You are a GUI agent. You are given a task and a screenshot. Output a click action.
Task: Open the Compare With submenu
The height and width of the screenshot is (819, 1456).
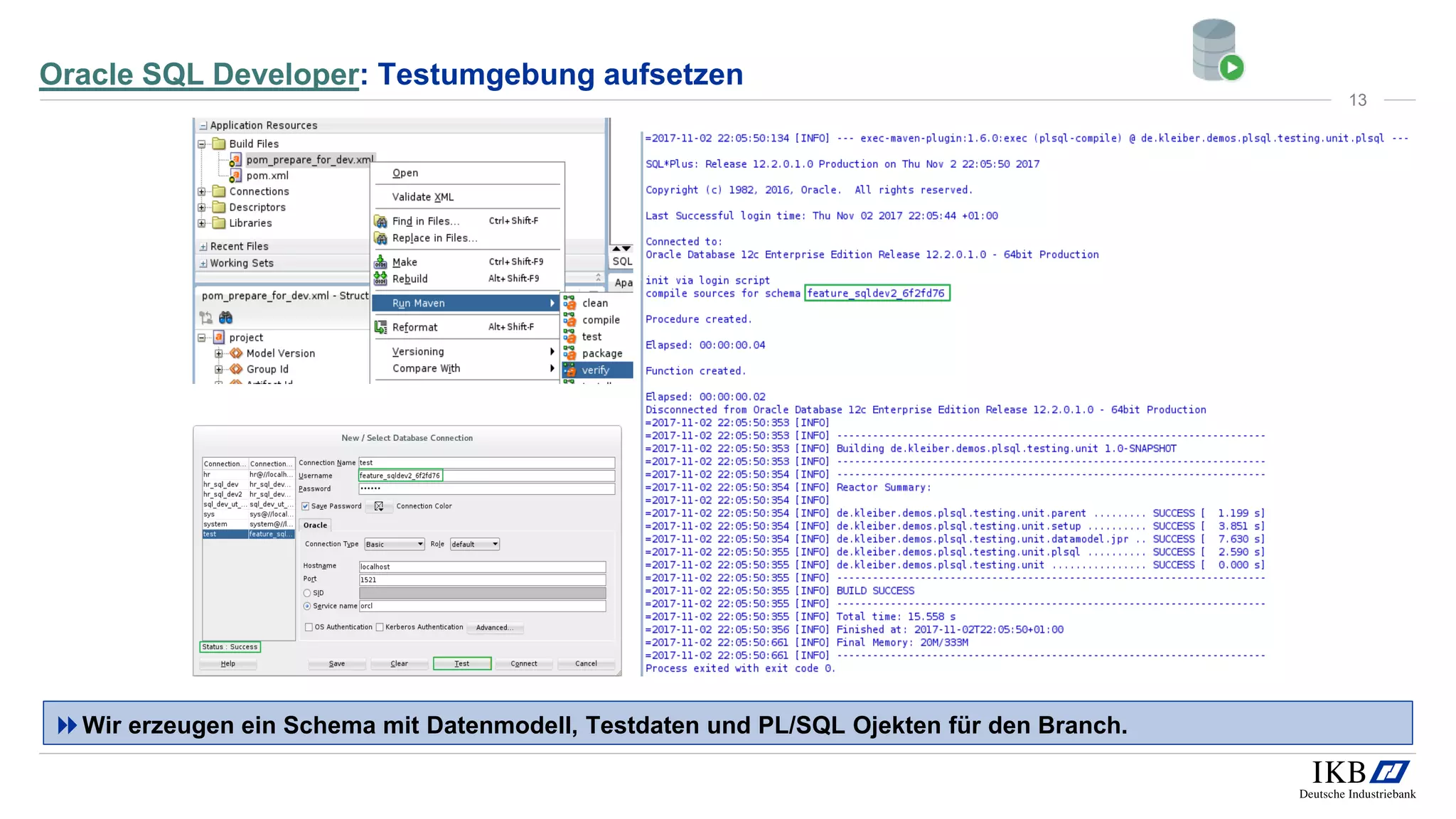coord(466,368)
